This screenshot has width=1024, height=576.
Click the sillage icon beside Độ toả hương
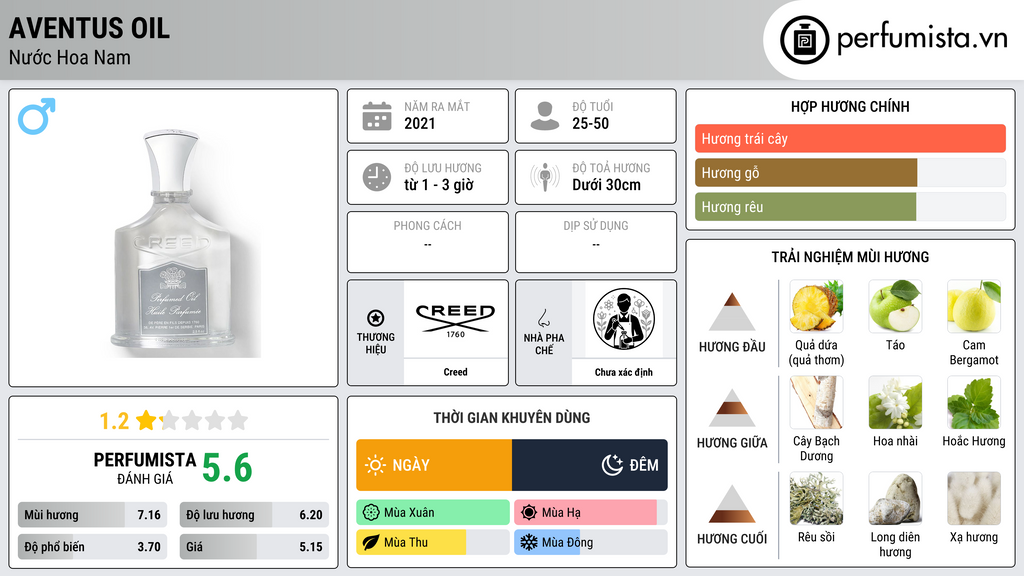(x=545, y=177)
